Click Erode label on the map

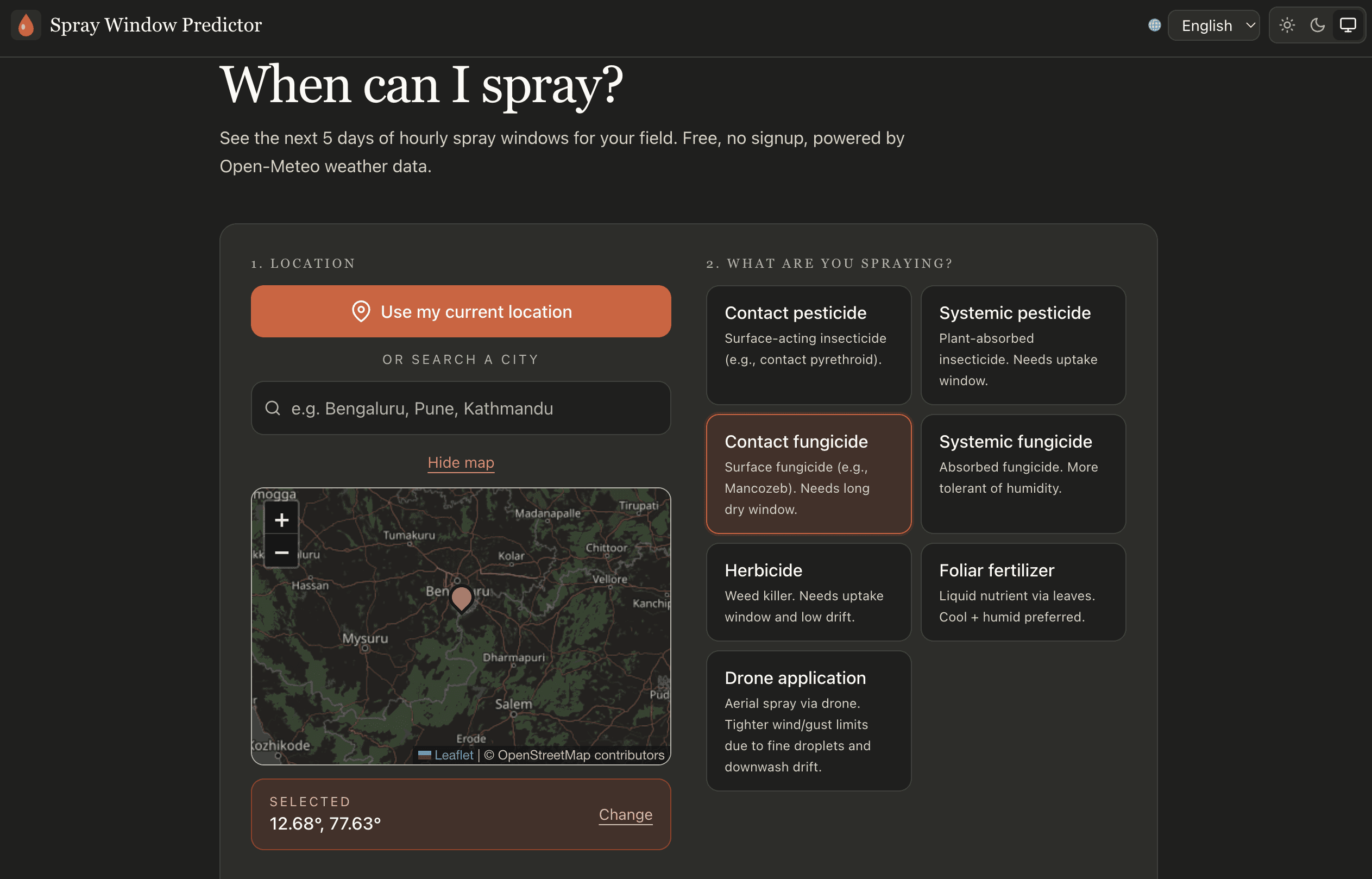coord(471,738)
